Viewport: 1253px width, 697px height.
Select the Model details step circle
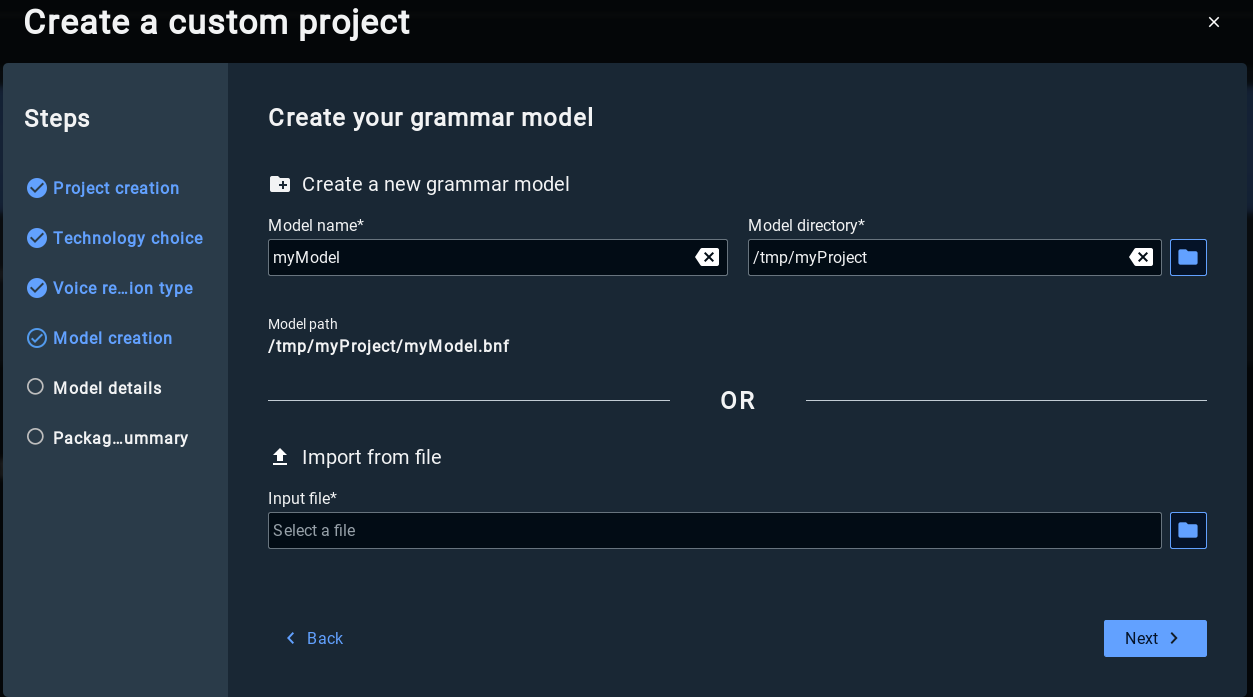(36, 387)
